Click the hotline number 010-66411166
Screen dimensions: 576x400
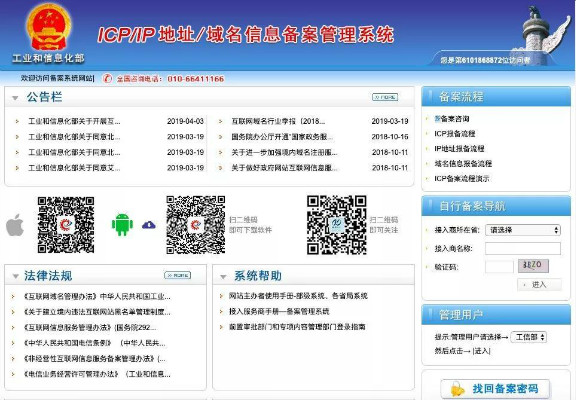[195, 79]
